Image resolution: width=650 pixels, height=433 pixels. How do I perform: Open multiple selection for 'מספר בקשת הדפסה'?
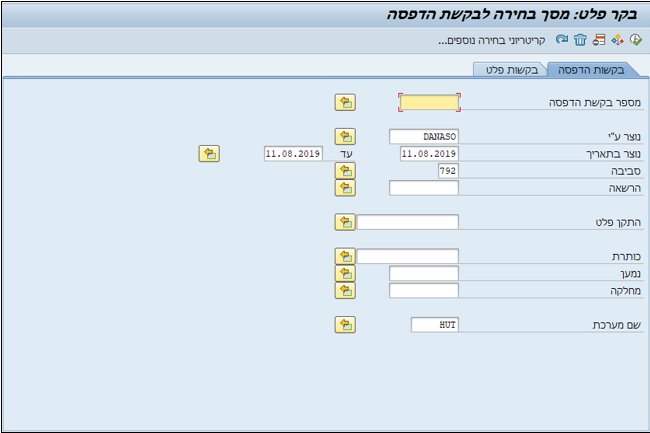pyautogui.click(x=345, y=102)
